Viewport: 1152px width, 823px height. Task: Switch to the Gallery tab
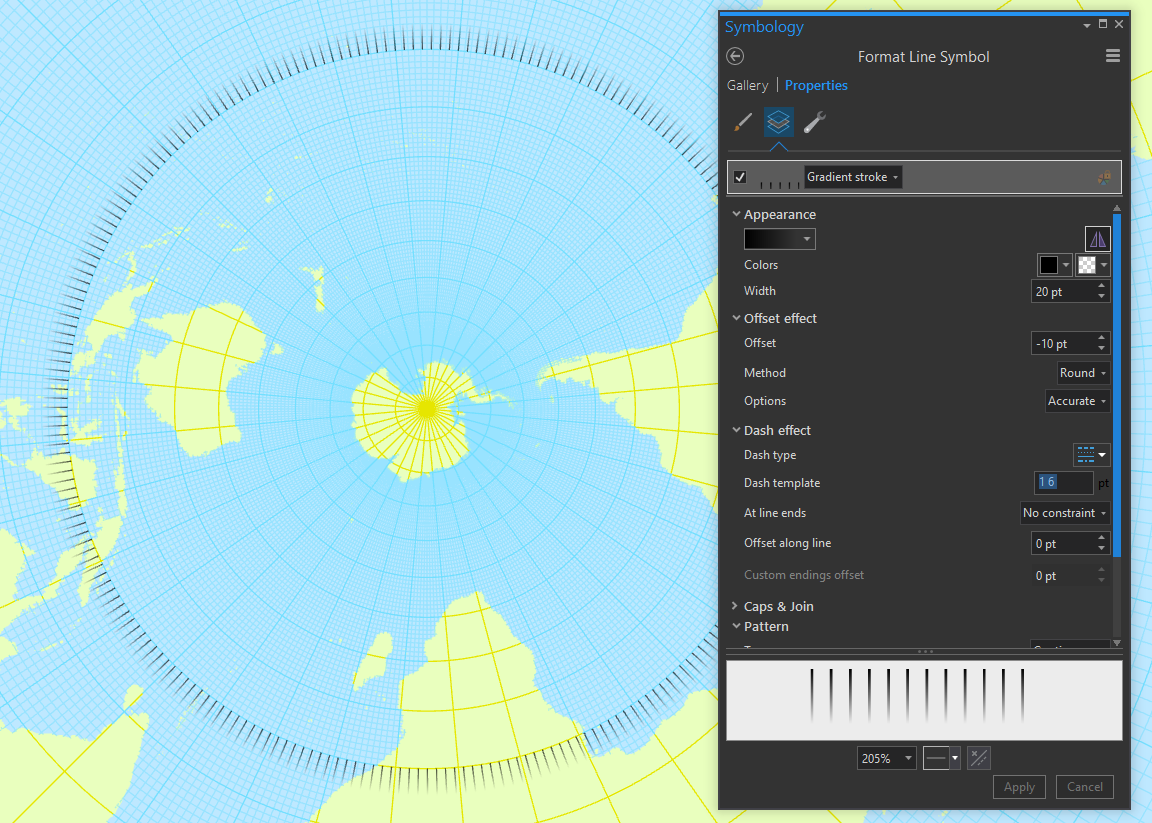coord(747,85)
